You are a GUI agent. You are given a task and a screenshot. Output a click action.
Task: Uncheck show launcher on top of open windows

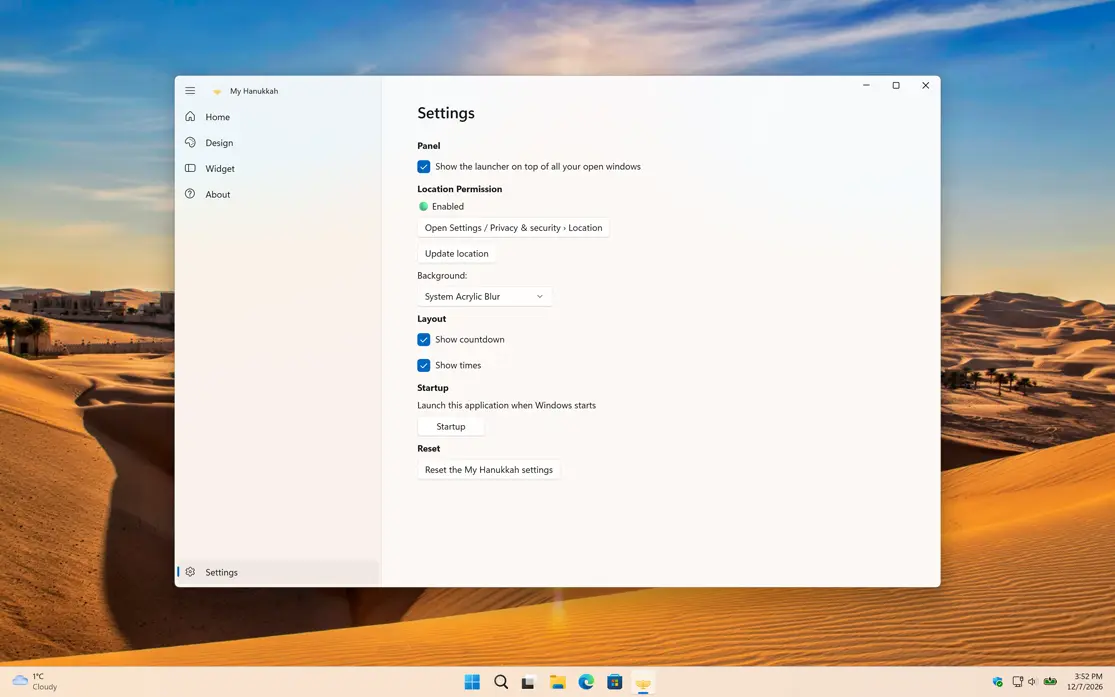[x=423, y=166]
